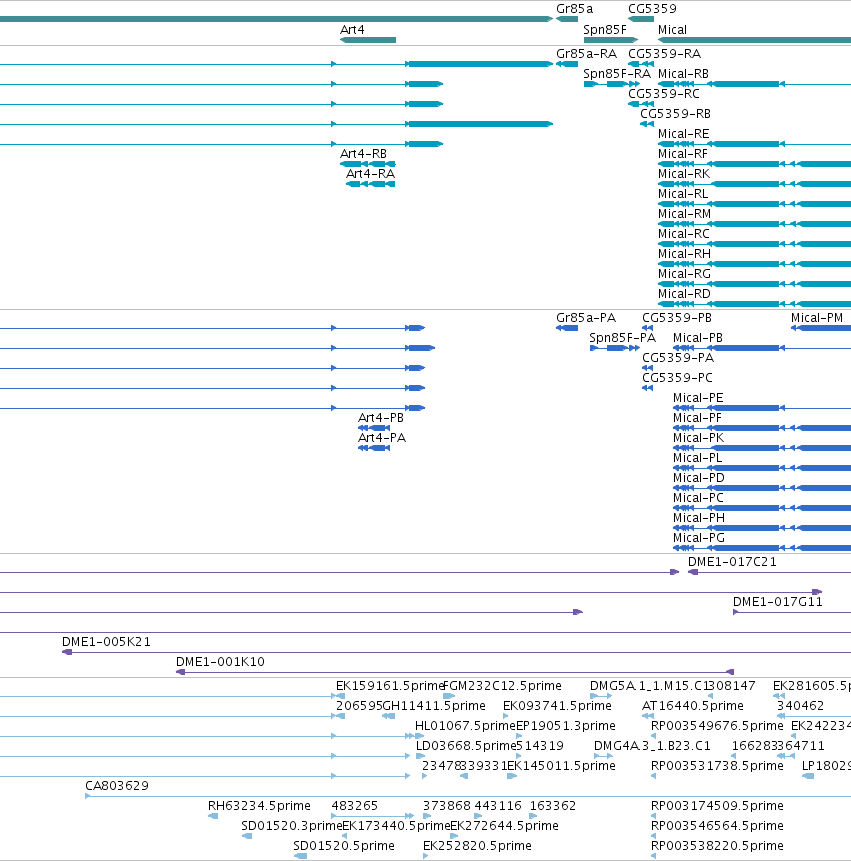Click the Spn85F-PA protein feature
Viewport: 851px width, 861px height.
[614, 348]
